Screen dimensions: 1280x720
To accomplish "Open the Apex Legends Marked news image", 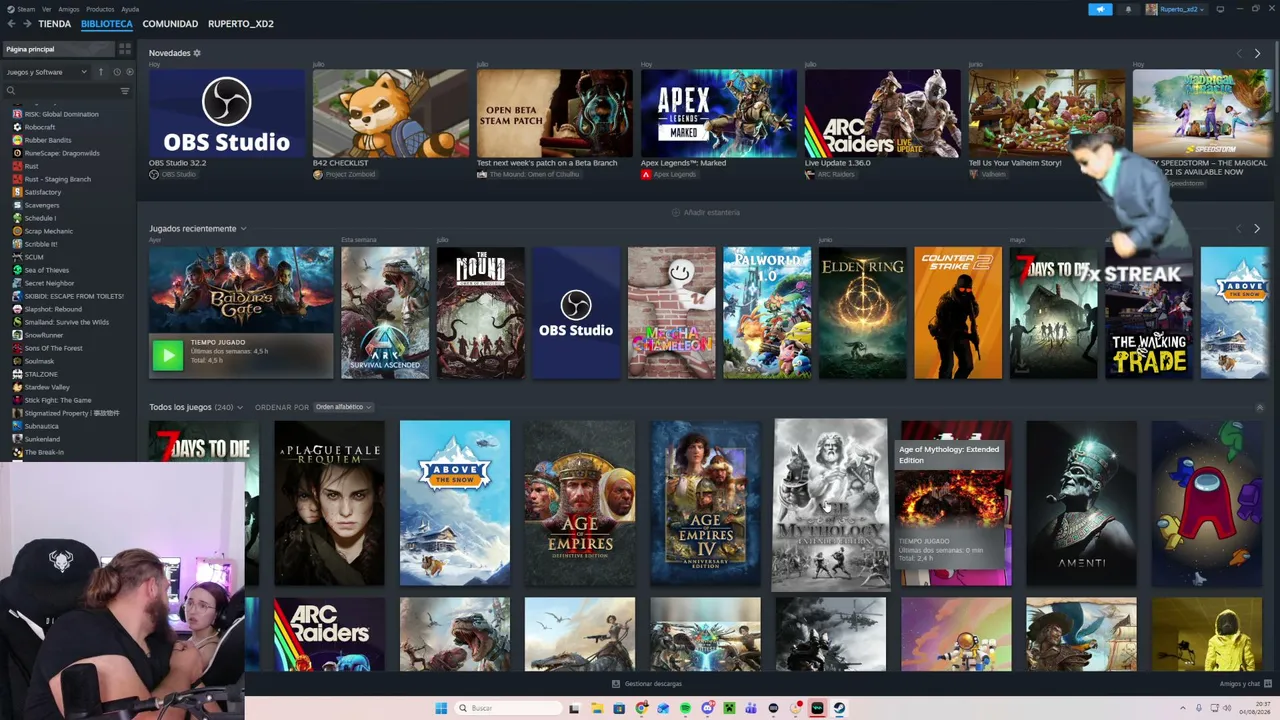I will click(719, 113).
